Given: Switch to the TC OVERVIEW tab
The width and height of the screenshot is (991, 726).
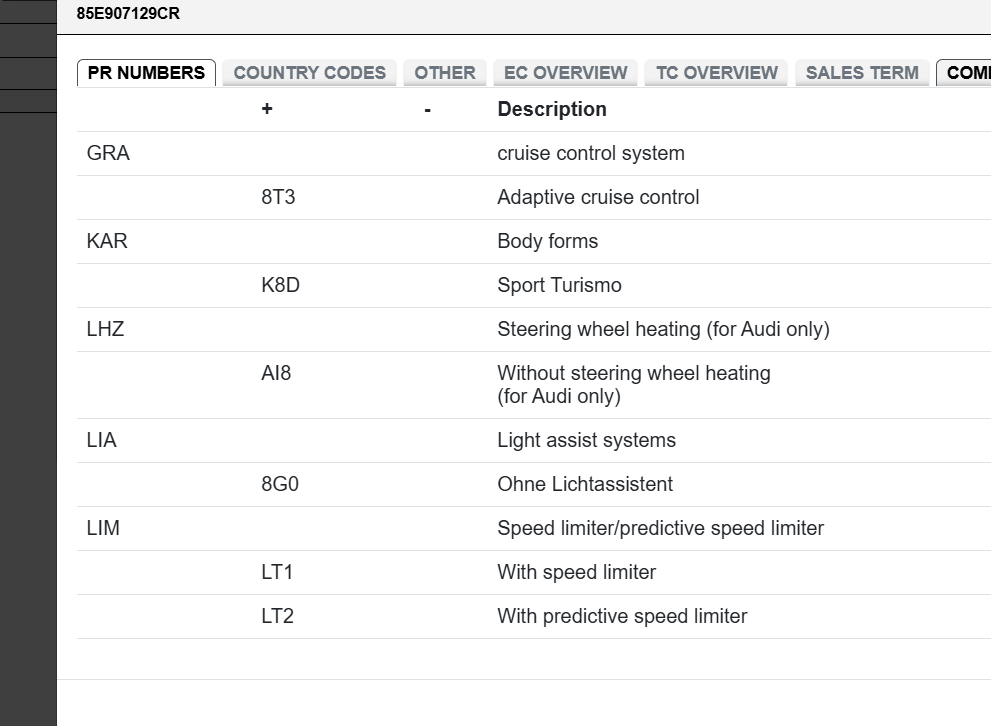Looking at the screenshot, I should click(x=717, y=73).
